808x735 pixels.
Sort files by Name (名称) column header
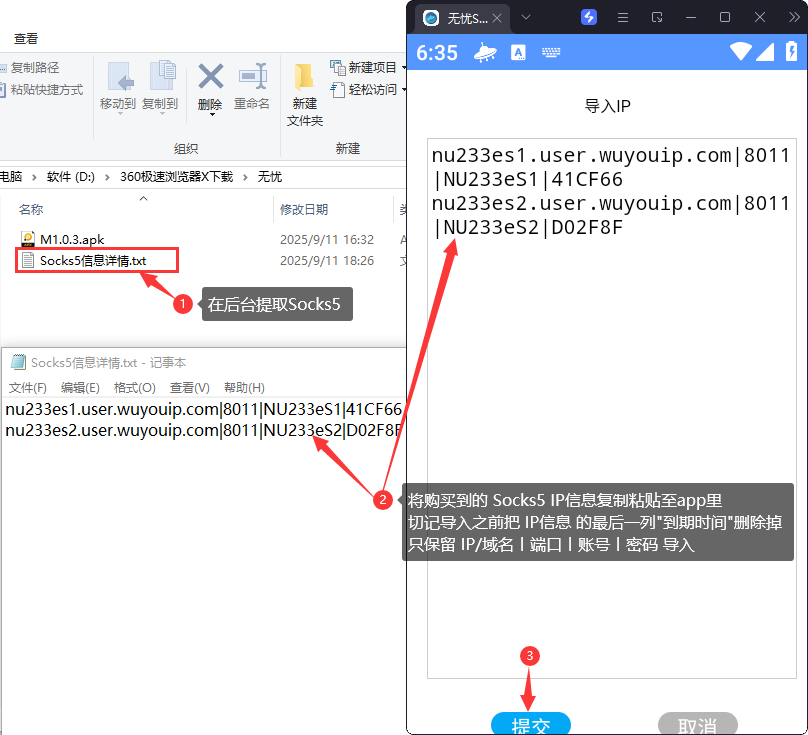(32, 209)
